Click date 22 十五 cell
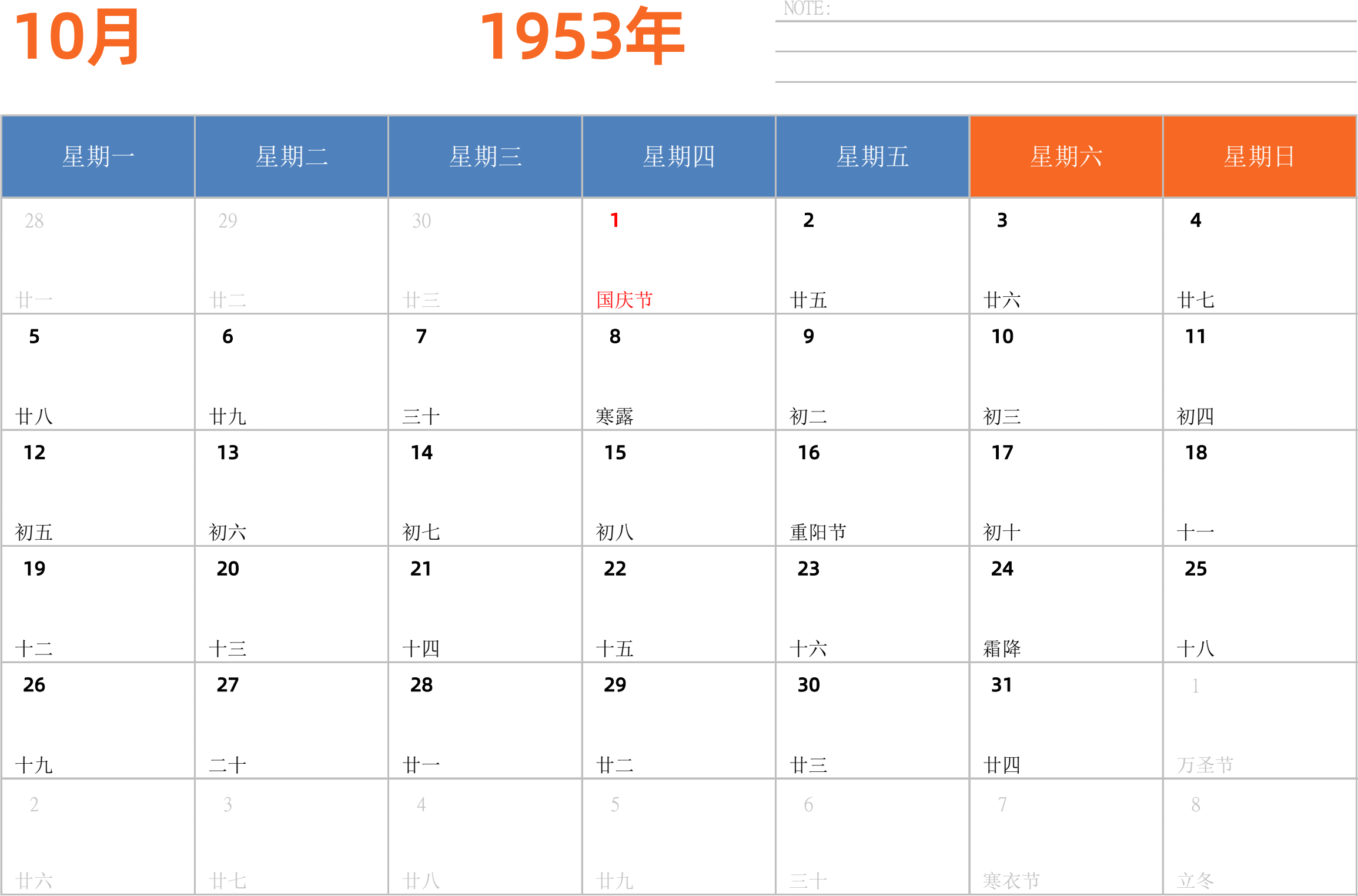Image resolution: width=1358 pixels, height=896 pixels. (x=678, y=604)
